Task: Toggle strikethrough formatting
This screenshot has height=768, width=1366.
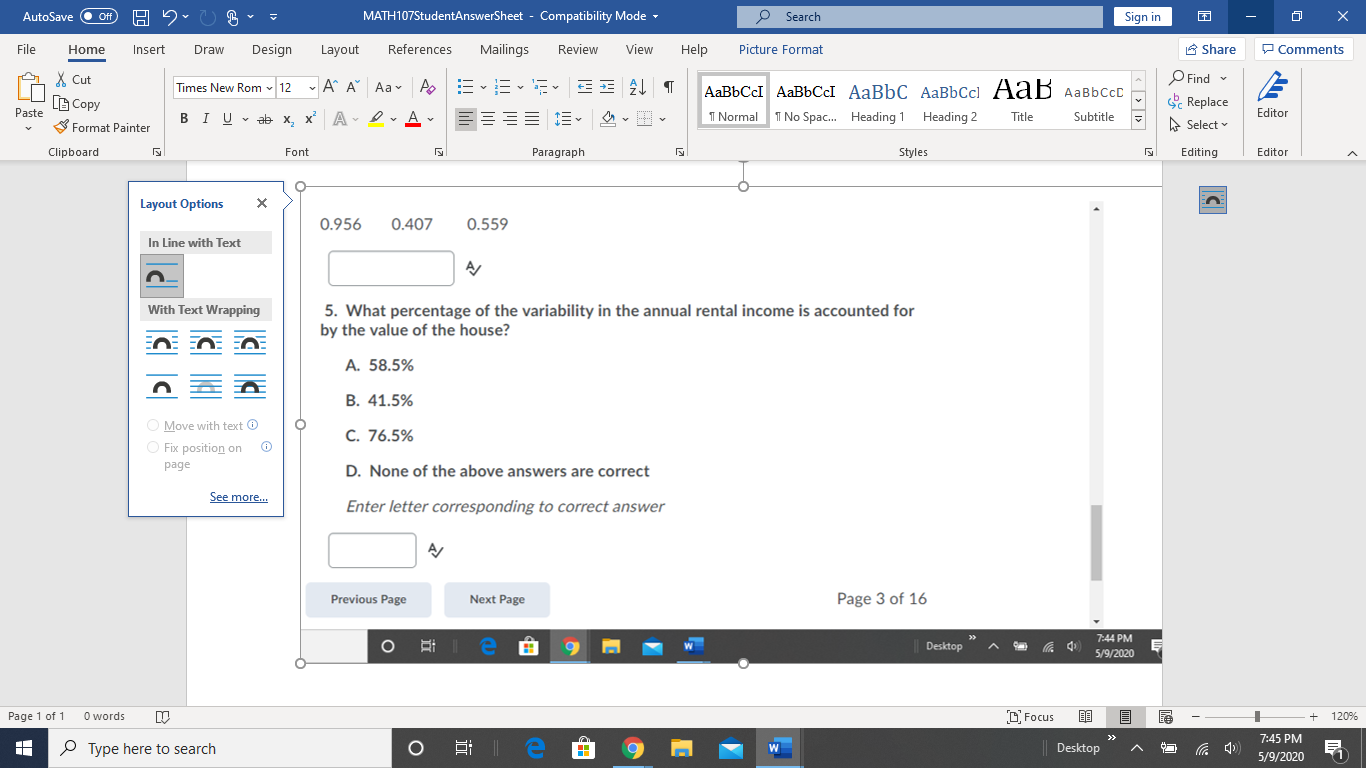Action: [x=265, y=118]
